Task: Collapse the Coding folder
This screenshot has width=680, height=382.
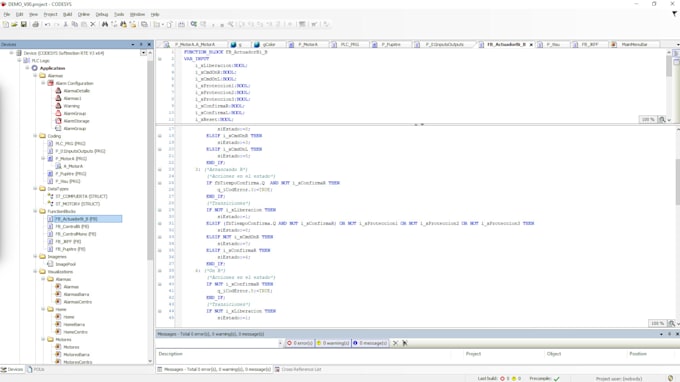Action: pyautogui.click(x=35, y=136)
